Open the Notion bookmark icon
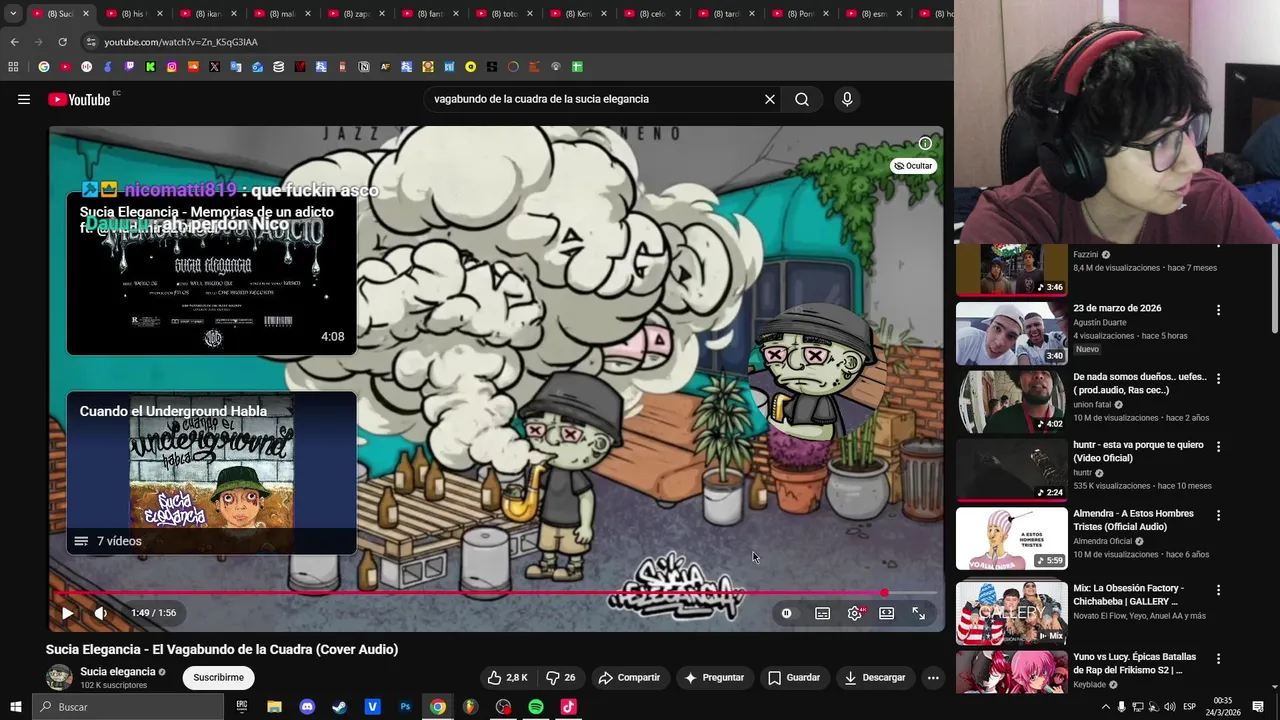Screen dimensions: 1280x720 tap(364, 67)
